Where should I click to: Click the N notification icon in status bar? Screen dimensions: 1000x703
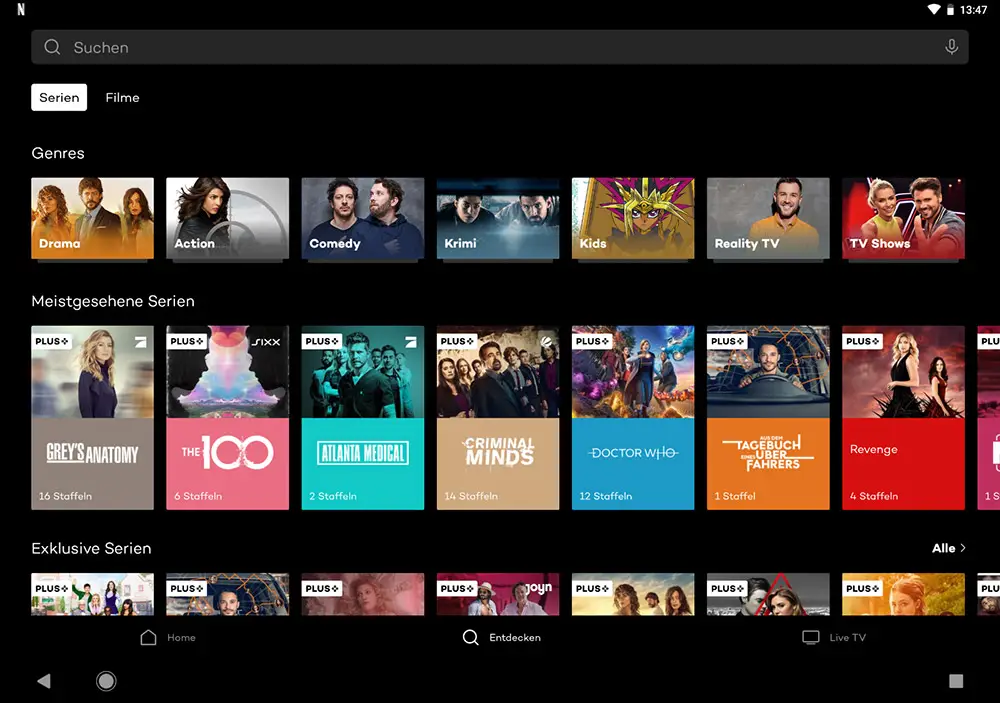[x=21, y=9]
